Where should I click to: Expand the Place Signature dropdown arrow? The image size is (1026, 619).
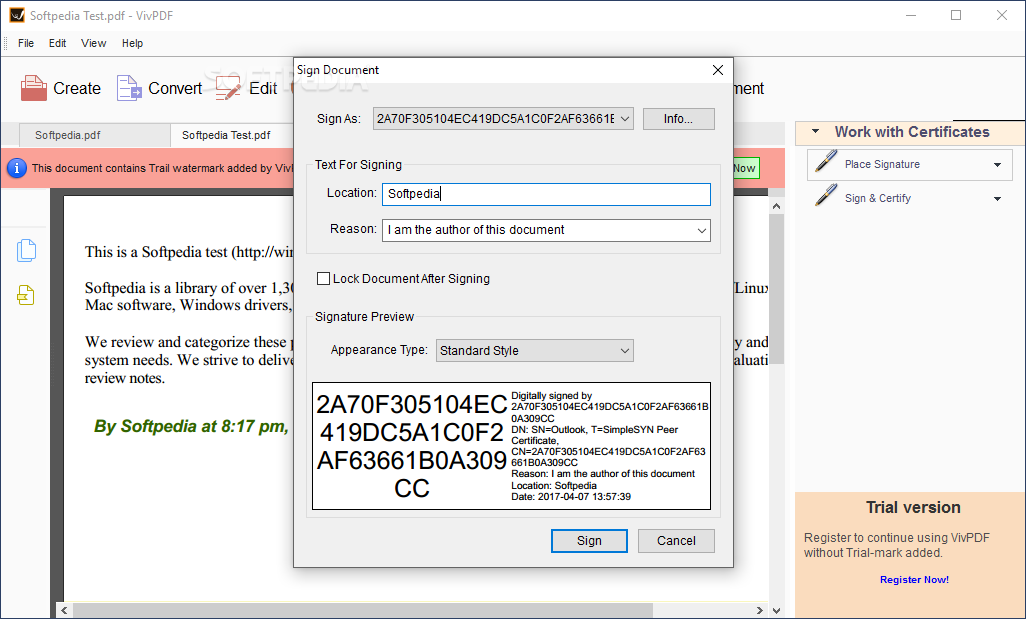[x=997, y=165]
